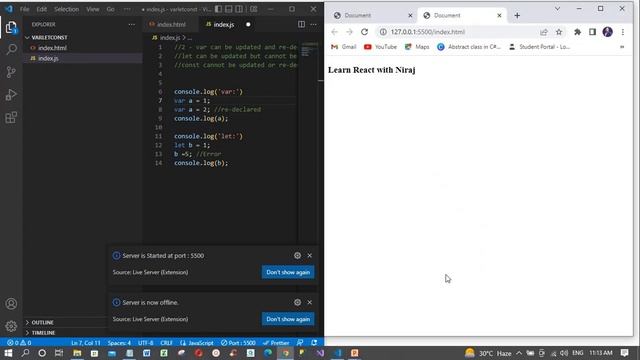Viewport: 640px width, 360px height.
Task: Toggle panel layout icon in title bar
Action: pyautogui.click(x=229, y=9)
